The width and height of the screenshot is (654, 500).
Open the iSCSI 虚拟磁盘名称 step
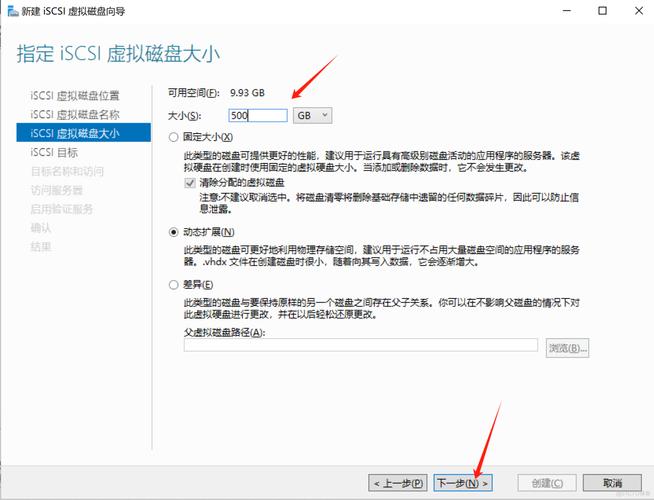(75, 114)
